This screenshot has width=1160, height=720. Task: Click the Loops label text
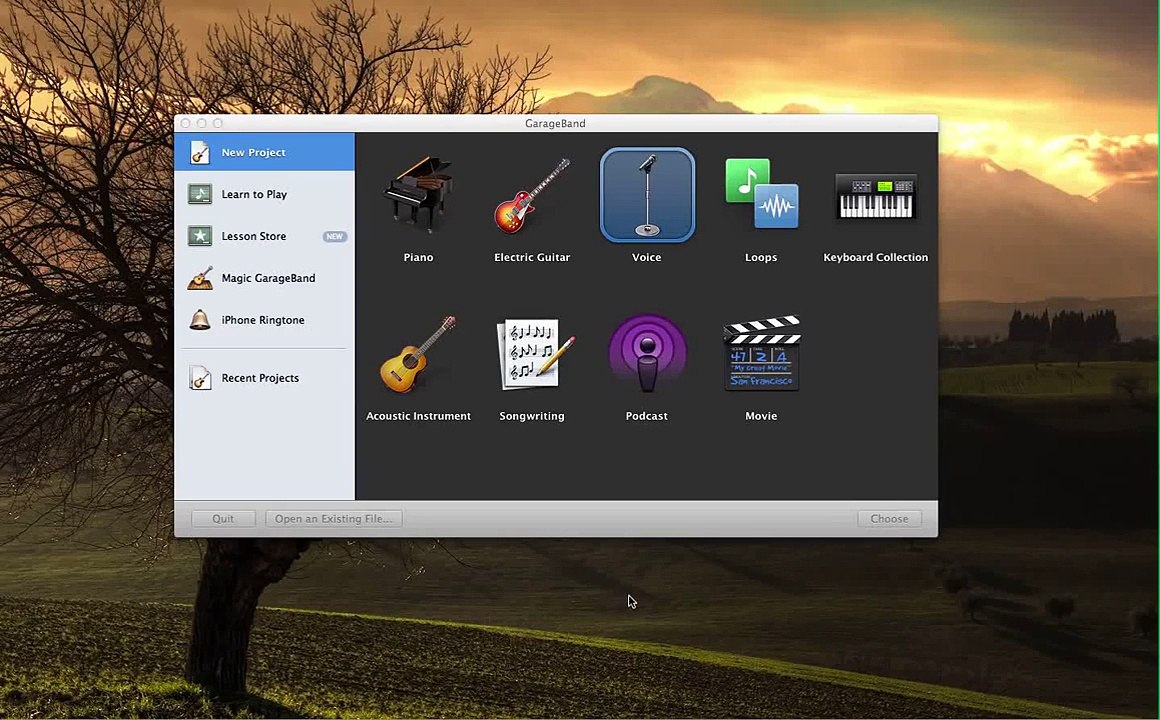pos(761,258)
